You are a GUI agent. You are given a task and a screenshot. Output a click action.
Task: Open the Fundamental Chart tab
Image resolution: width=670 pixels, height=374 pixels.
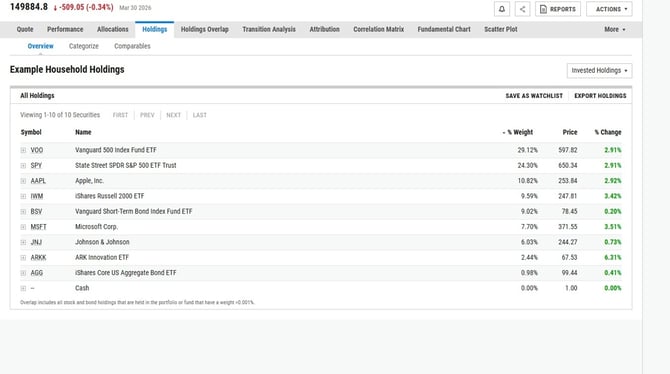[x=444, y=29]
